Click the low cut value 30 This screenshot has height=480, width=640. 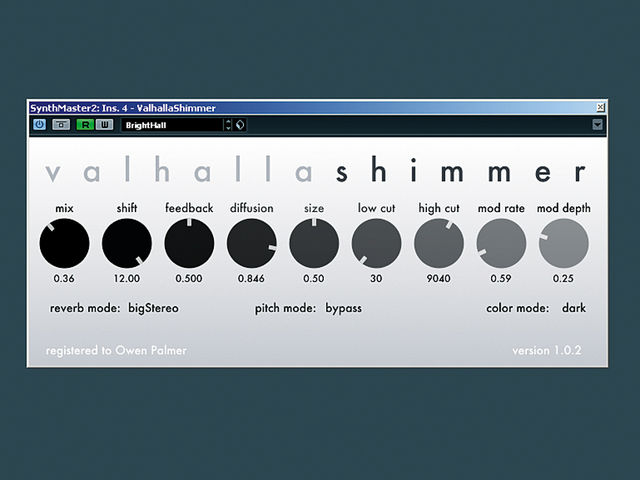(376, 278)
